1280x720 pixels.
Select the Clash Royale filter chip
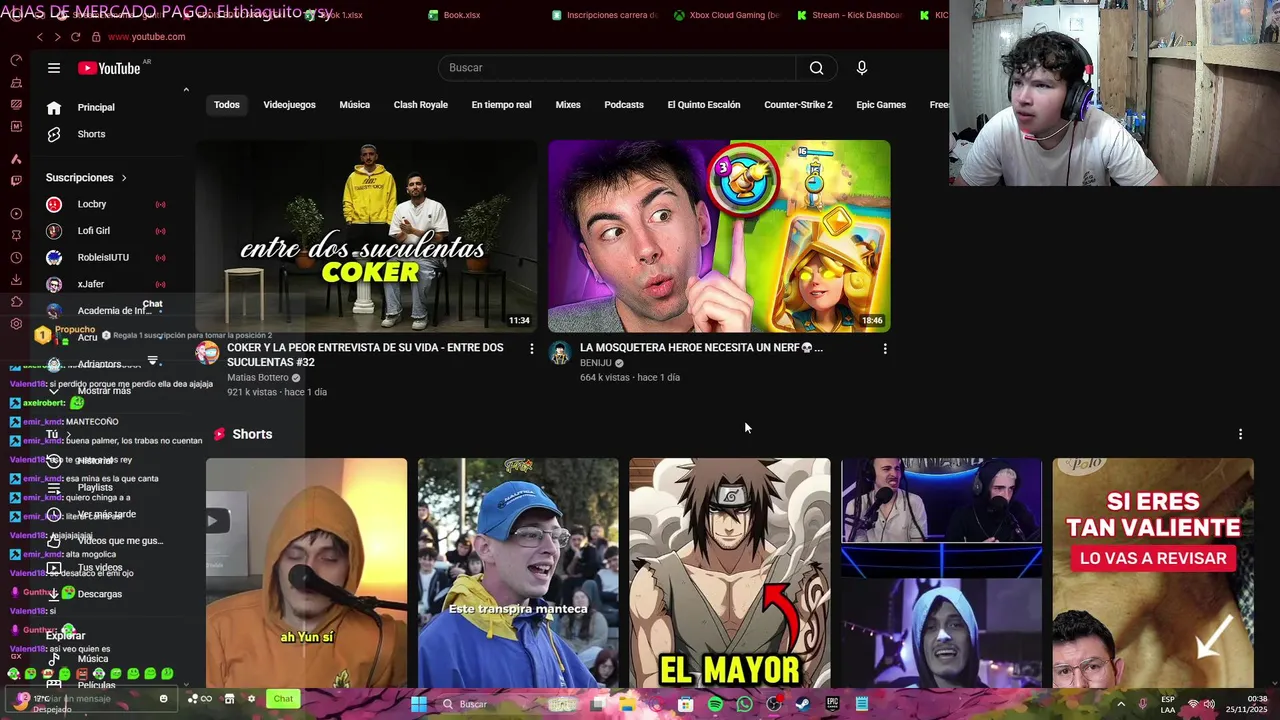point(420,105)
